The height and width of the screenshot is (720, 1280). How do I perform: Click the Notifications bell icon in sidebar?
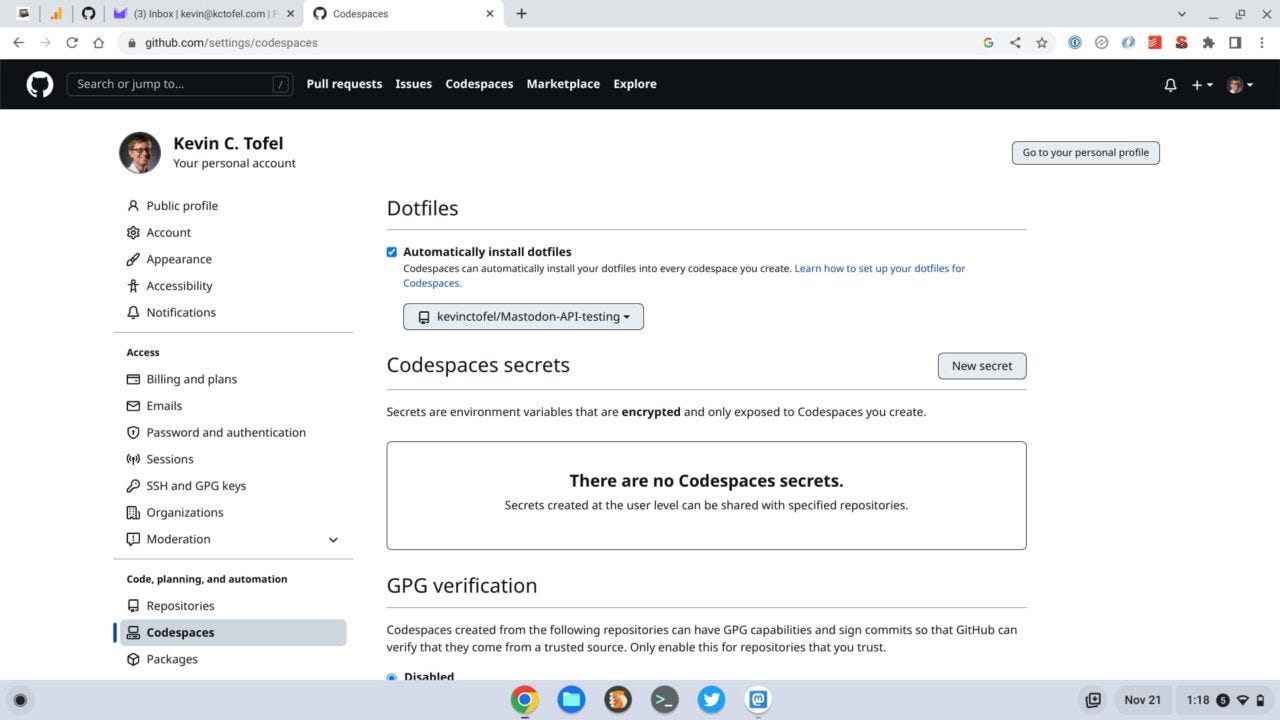coord(133,313)
